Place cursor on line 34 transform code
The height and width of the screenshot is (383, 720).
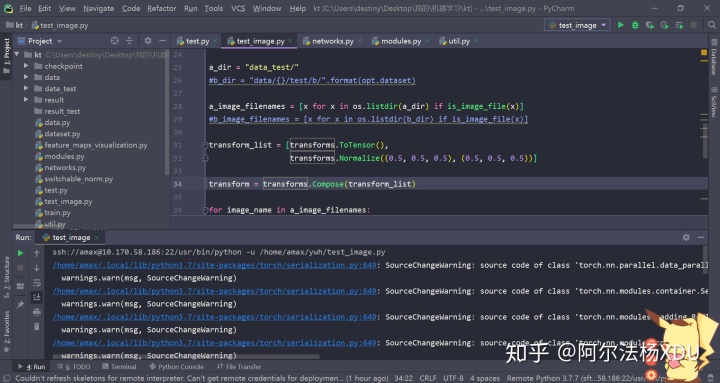(312, 184)
